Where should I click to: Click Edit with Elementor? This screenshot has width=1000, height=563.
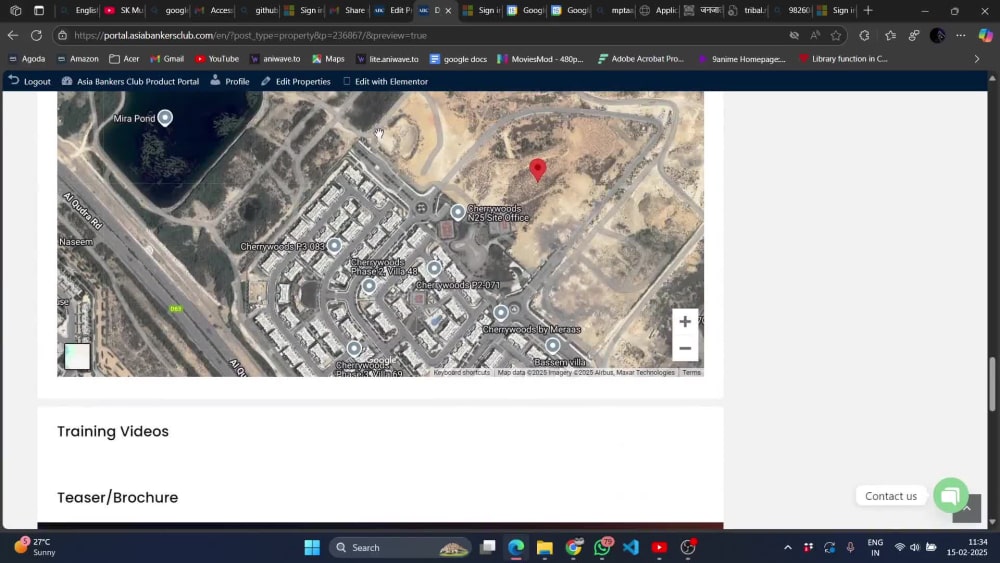coord(385,81)
